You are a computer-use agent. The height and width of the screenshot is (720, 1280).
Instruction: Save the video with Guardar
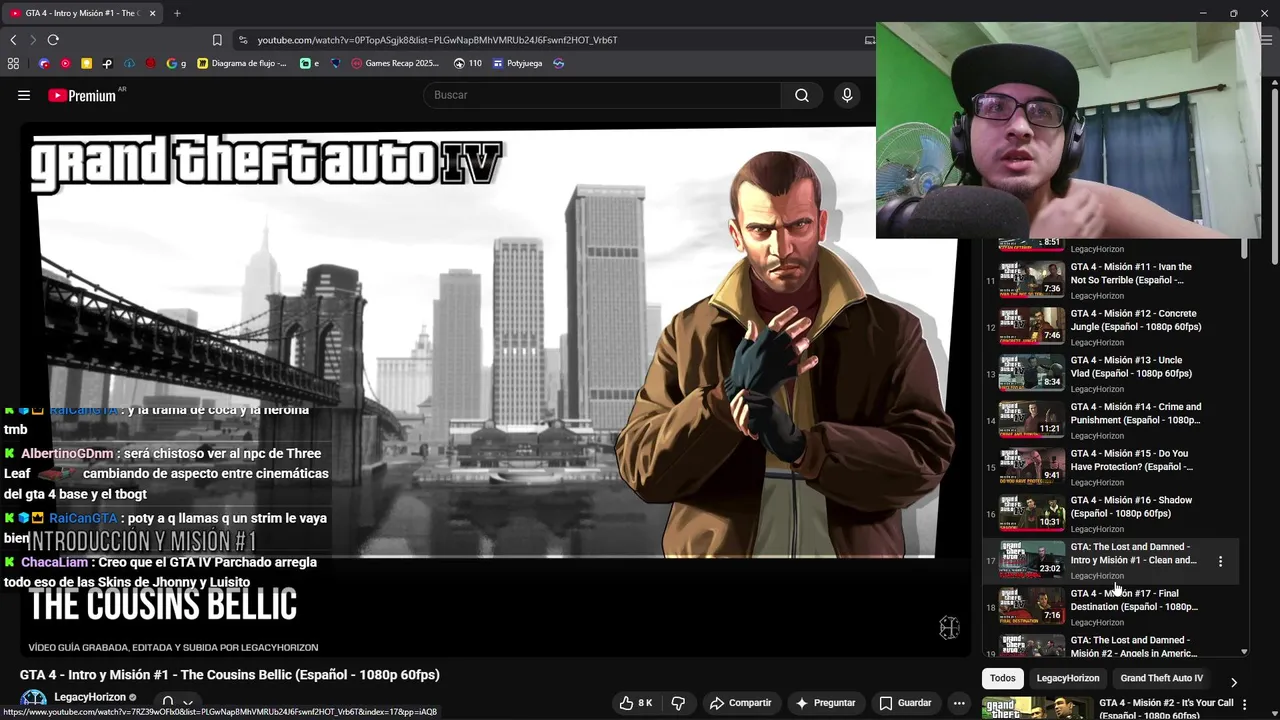[905, 703]
